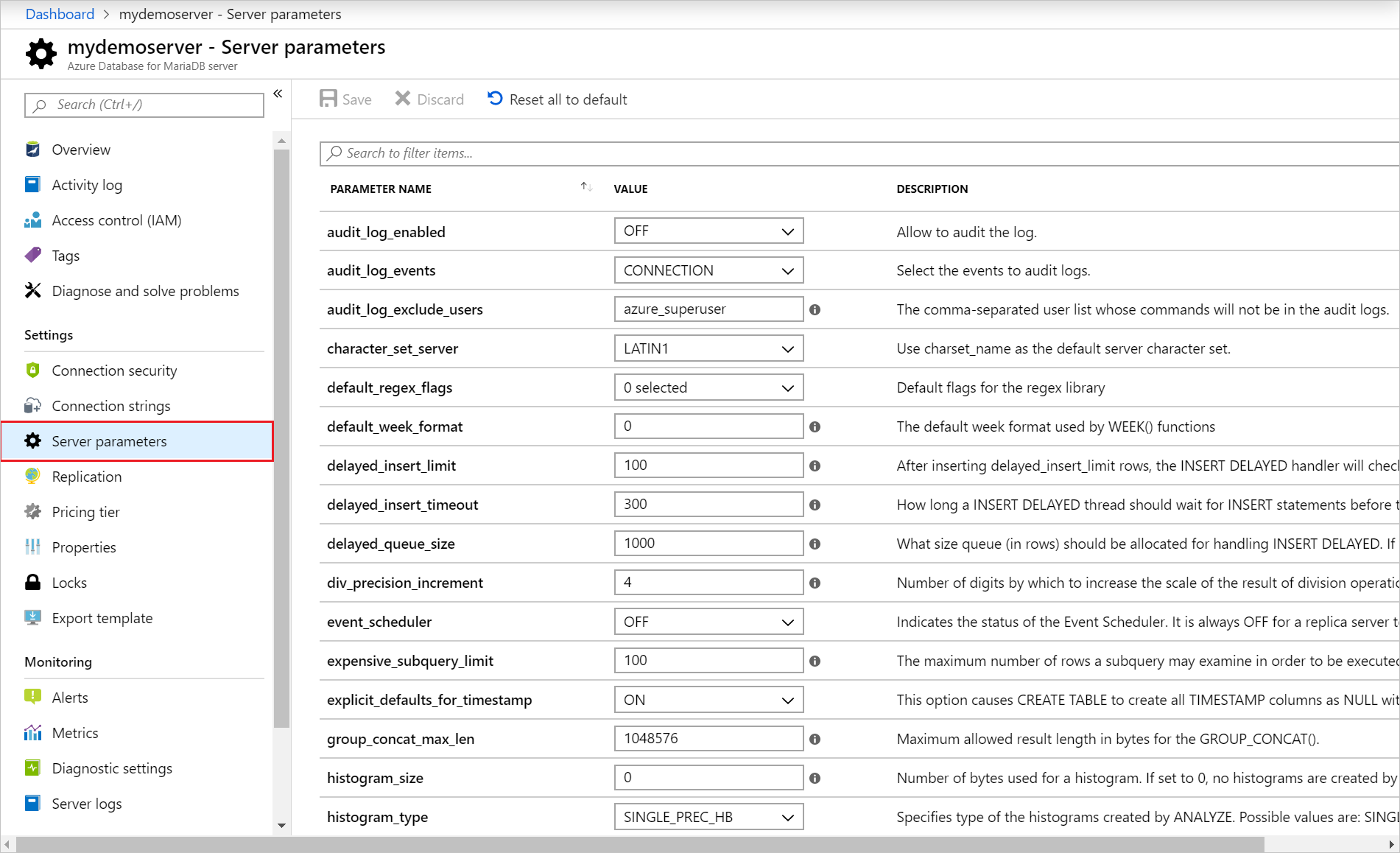Open event_scheduler dropdown
The height and width of the screenshot is (853, 1400).
pyautogui.click(x=708, y=622)
